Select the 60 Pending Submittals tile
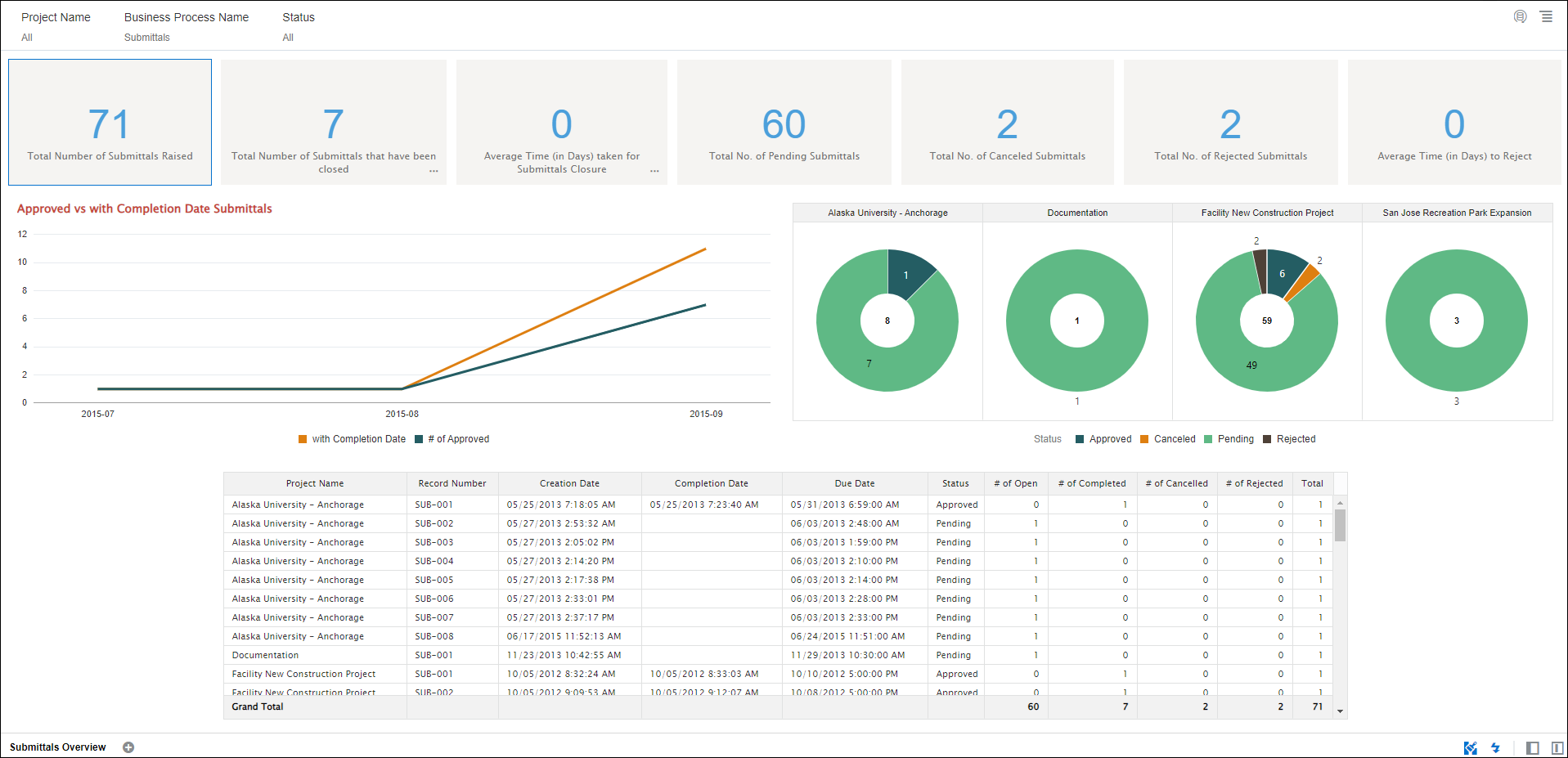The image size is (1568, 758). (x=784, y=122)
